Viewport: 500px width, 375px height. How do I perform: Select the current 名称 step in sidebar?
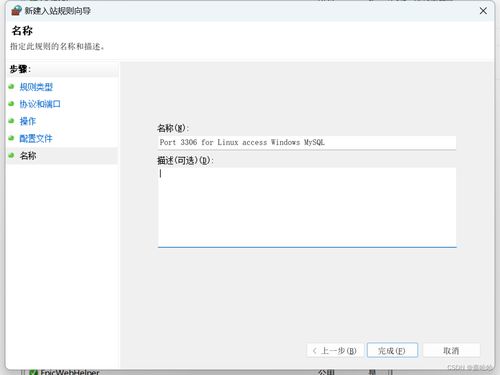(x=62, y=156)
